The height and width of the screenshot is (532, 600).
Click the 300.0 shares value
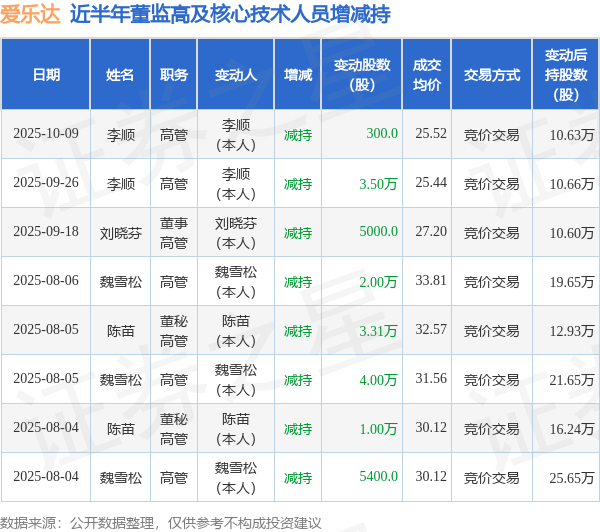click(382, 134)
